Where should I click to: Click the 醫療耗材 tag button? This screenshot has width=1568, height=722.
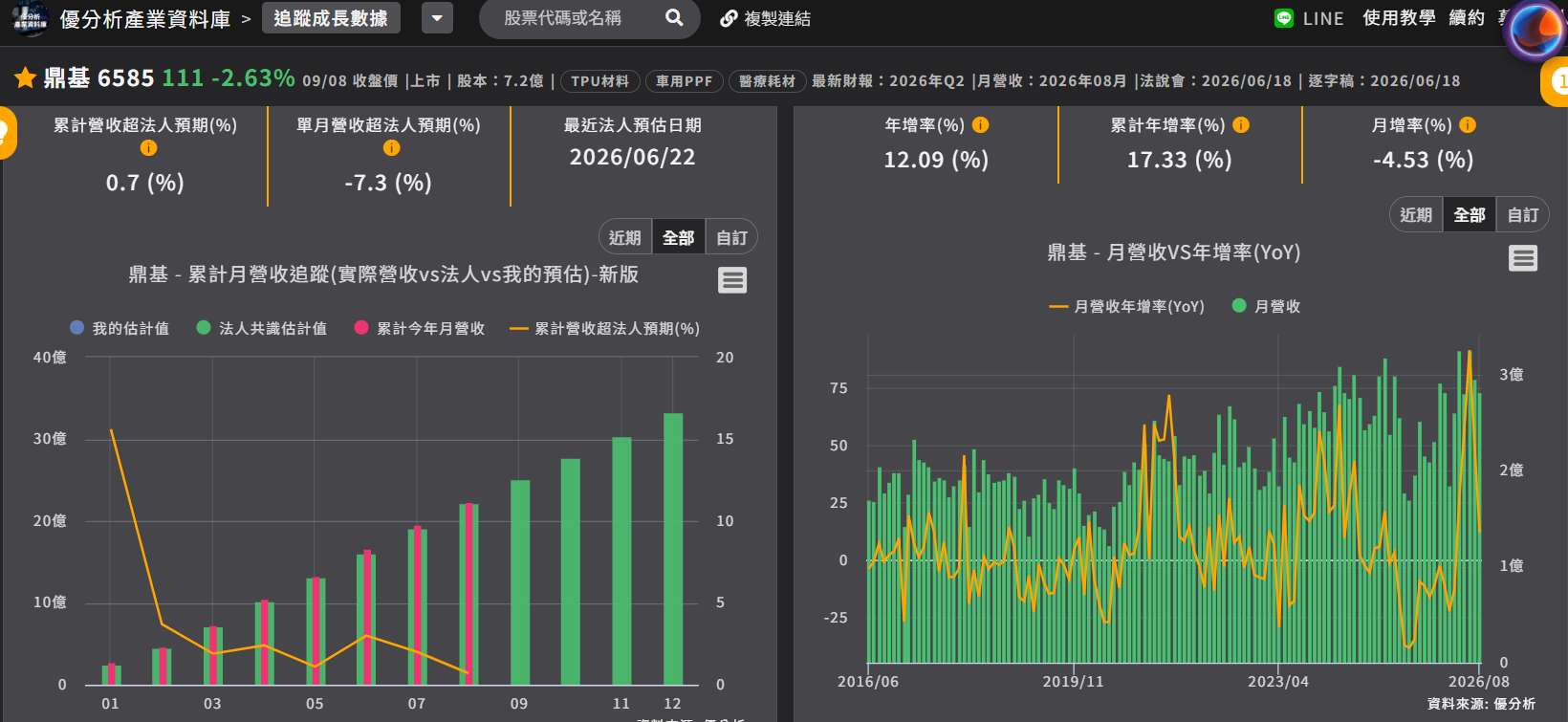coord(767,81)
